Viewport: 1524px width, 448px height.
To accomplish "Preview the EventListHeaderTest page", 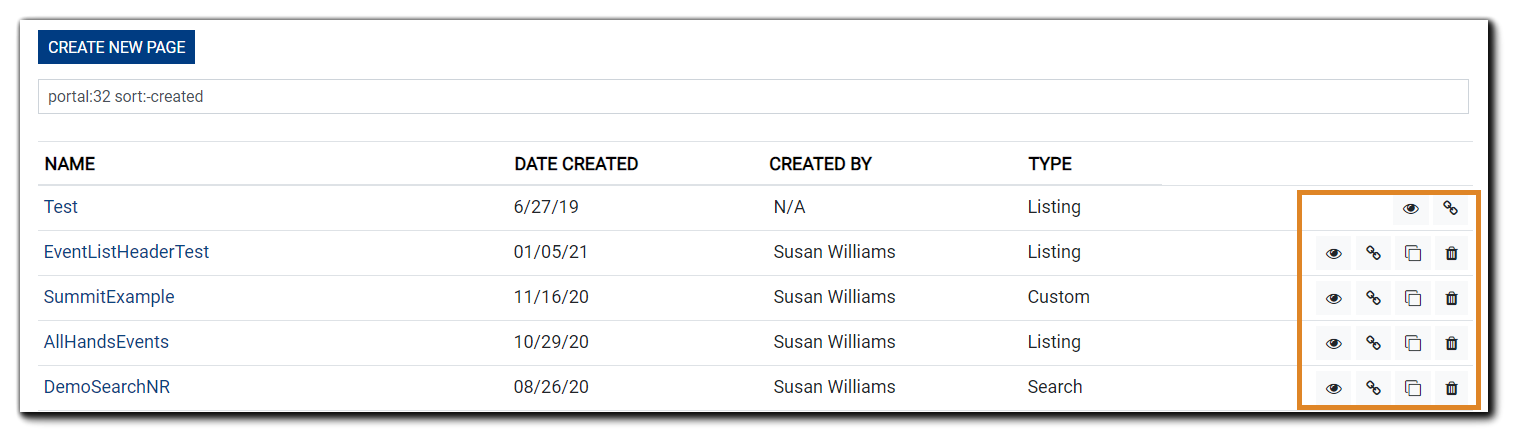I will (1333, 254).
